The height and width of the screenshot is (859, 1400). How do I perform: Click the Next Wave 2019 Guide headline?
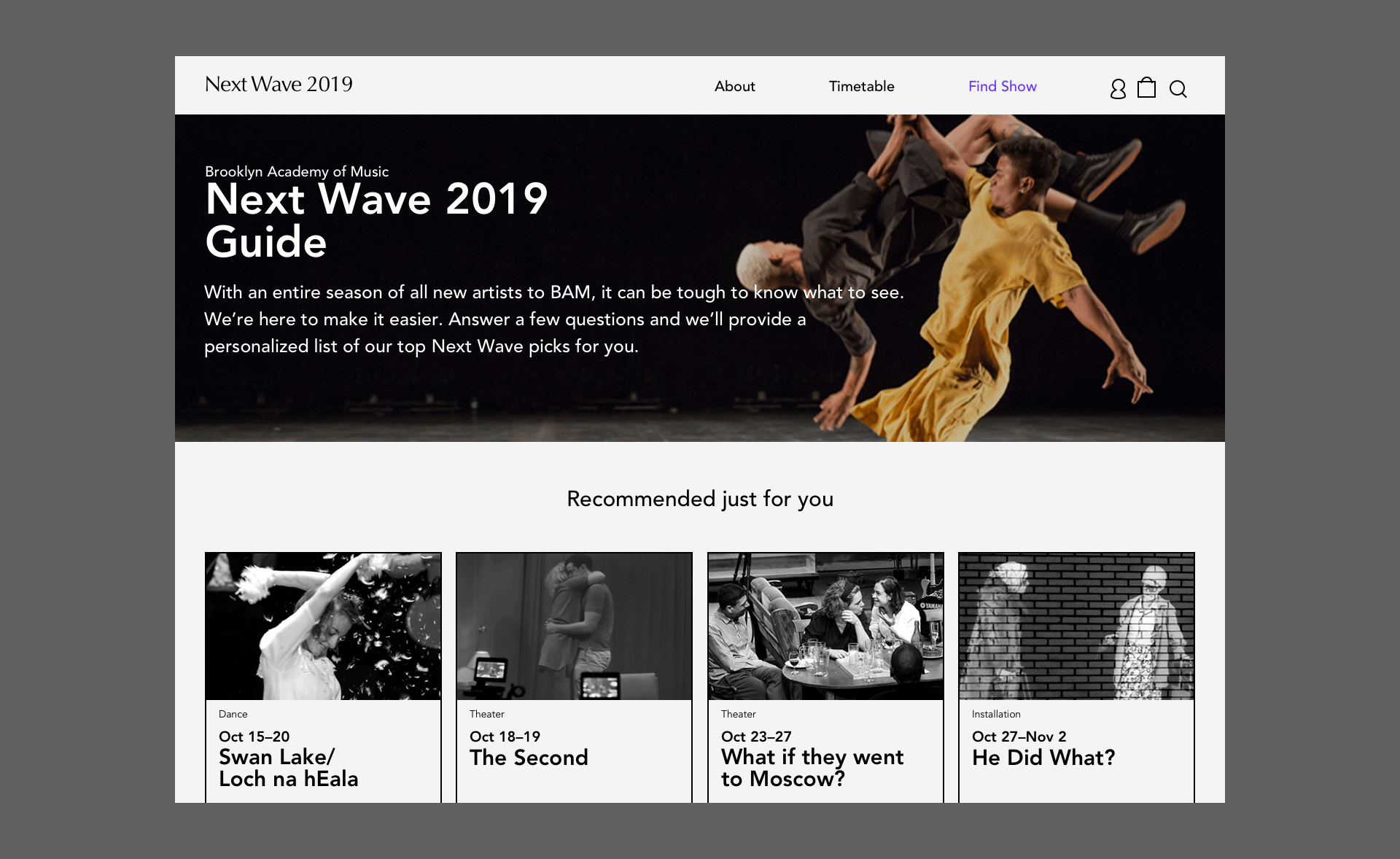pos(376,220)
